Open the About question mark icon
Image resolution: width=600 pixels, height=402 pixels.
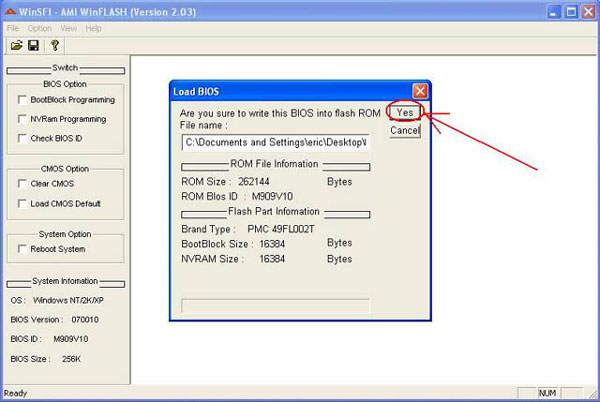(55, 46)
